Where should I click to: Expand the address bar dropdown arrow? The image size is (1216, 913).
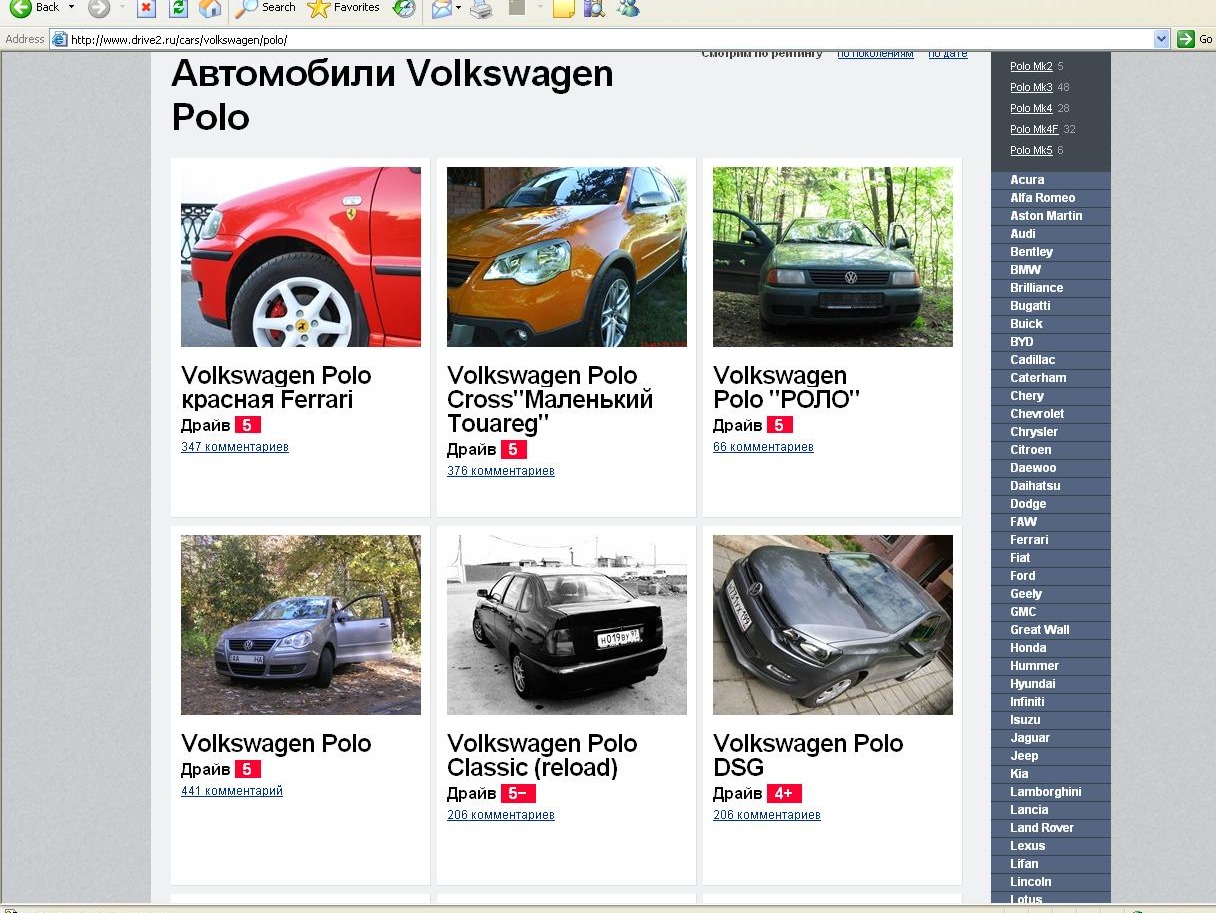(x=1161, y=40)
